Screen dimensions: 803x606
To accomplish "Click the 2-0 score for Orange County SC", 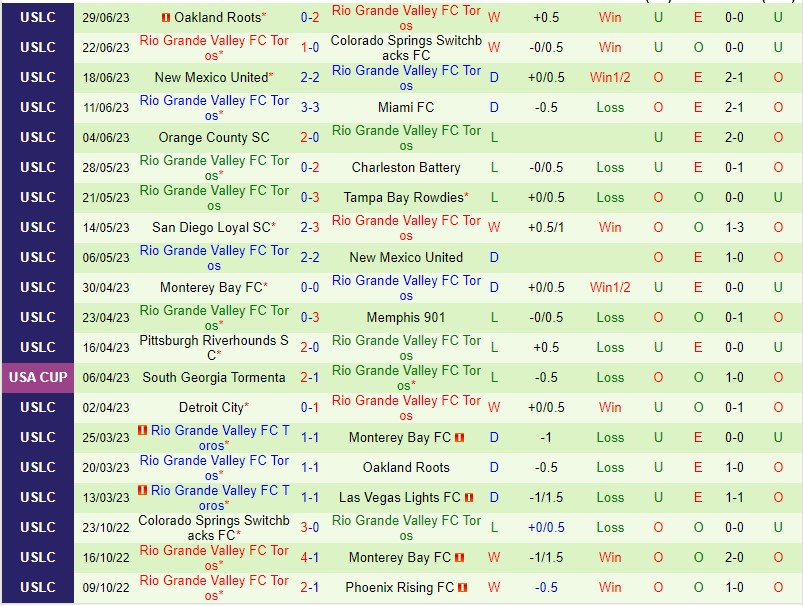I will (x=310, y=137).
